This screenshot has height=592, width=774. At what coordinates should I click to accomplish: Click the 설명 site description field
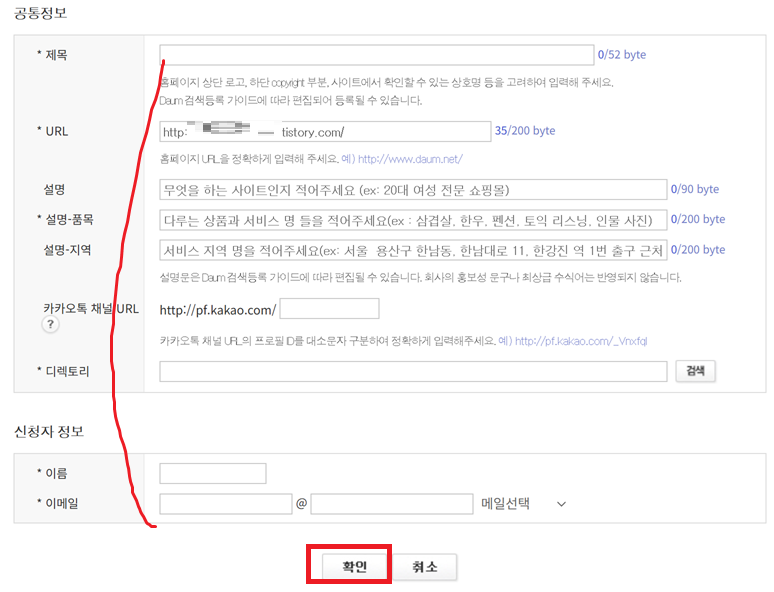tap(412, 190)
